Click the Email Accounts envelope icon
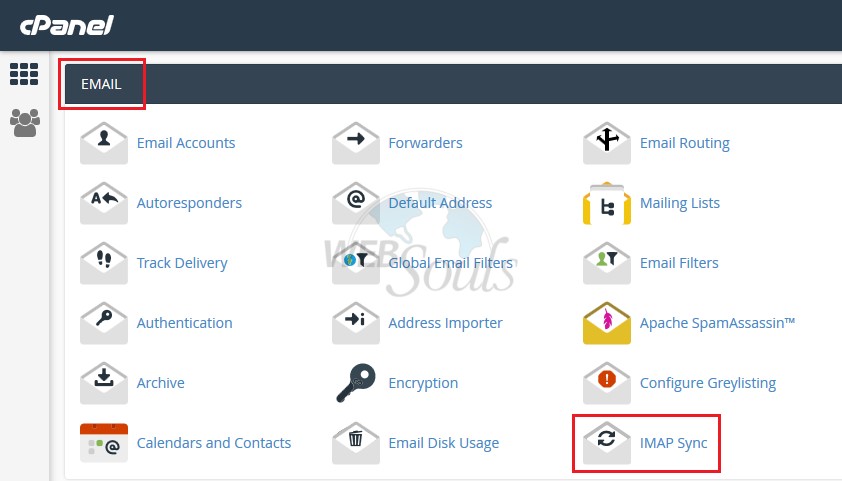842x481 pixels. coord(104,143)
